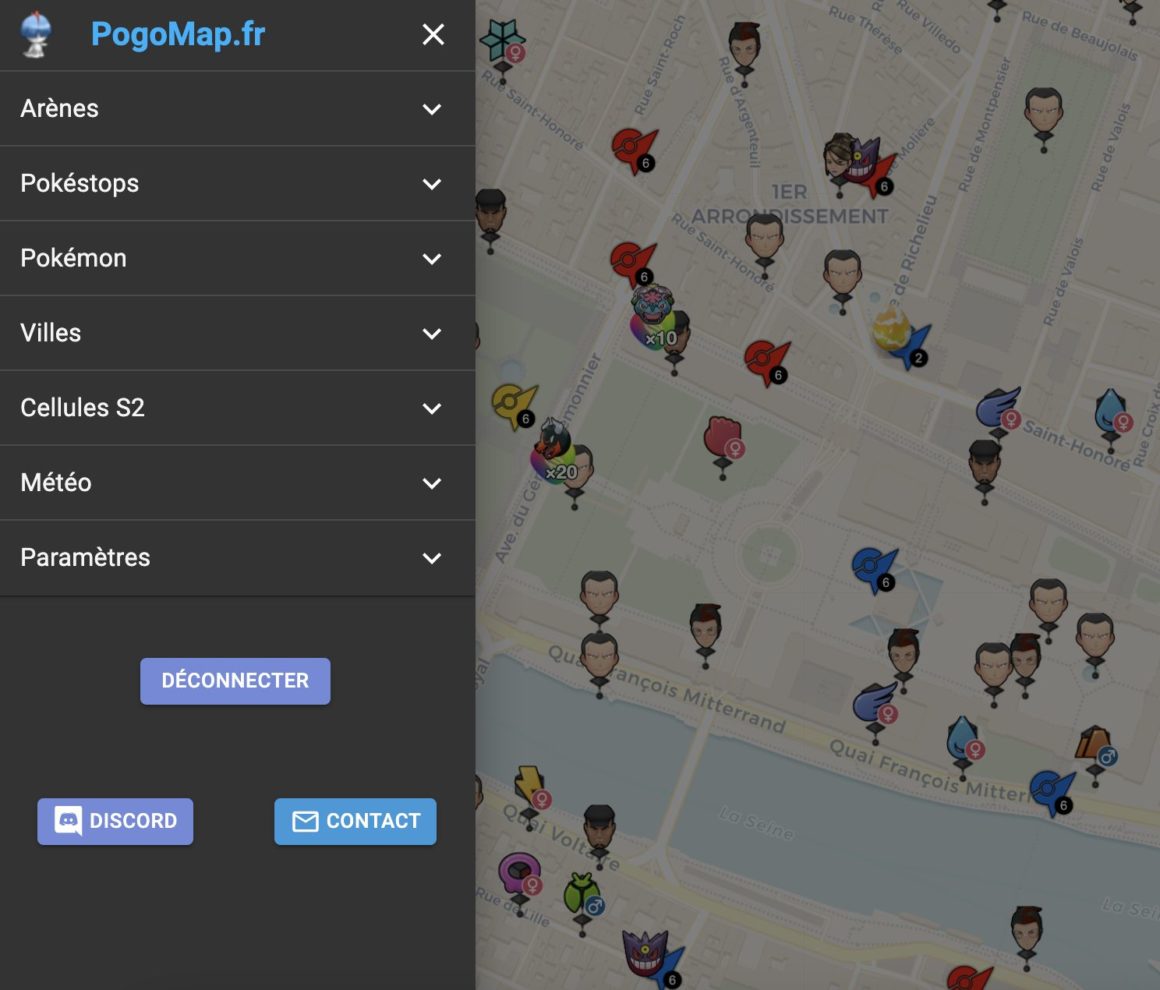Click the green bug-type Rocket marker

(582, 895)
